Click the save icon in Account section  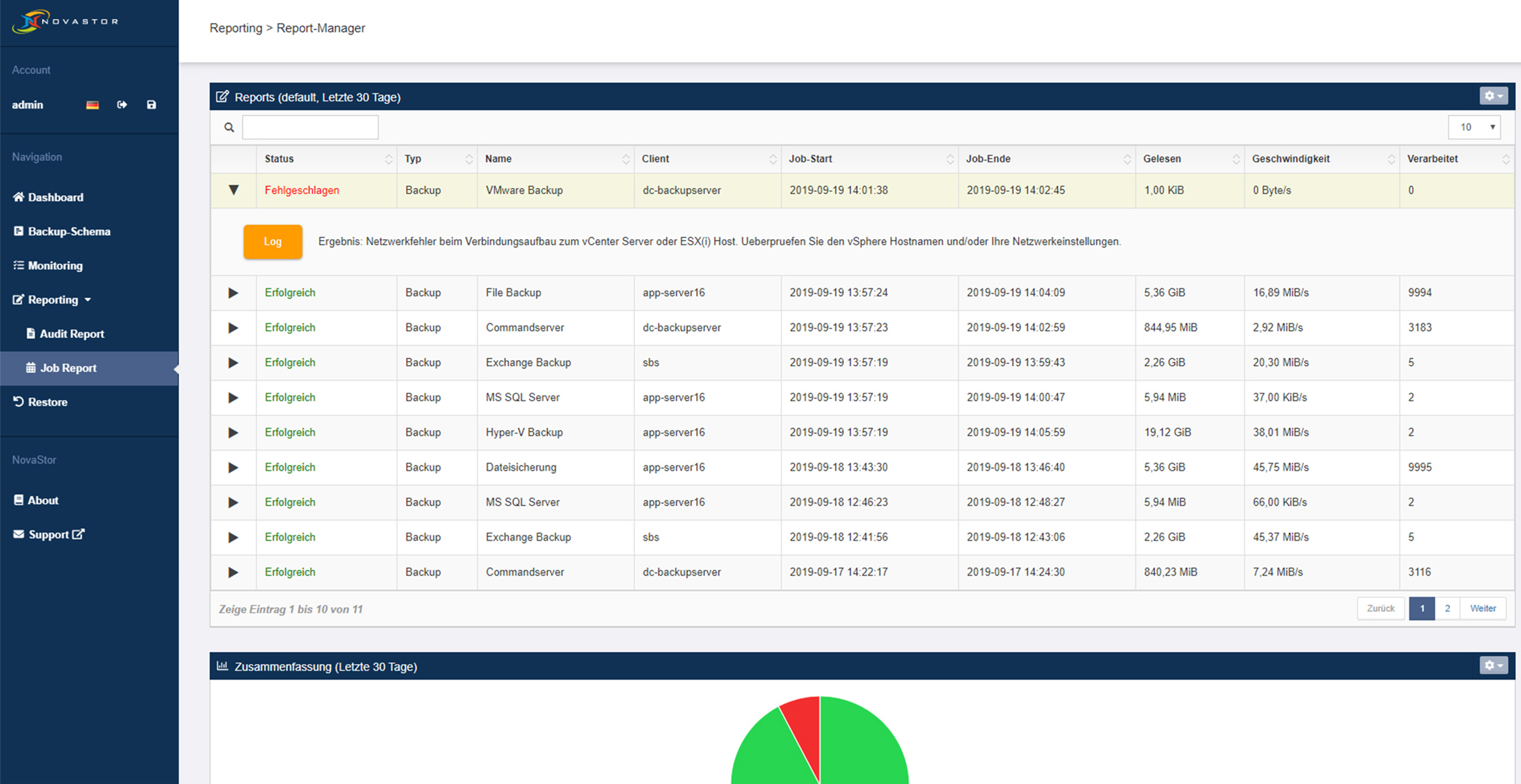click(x=151, y=104)
